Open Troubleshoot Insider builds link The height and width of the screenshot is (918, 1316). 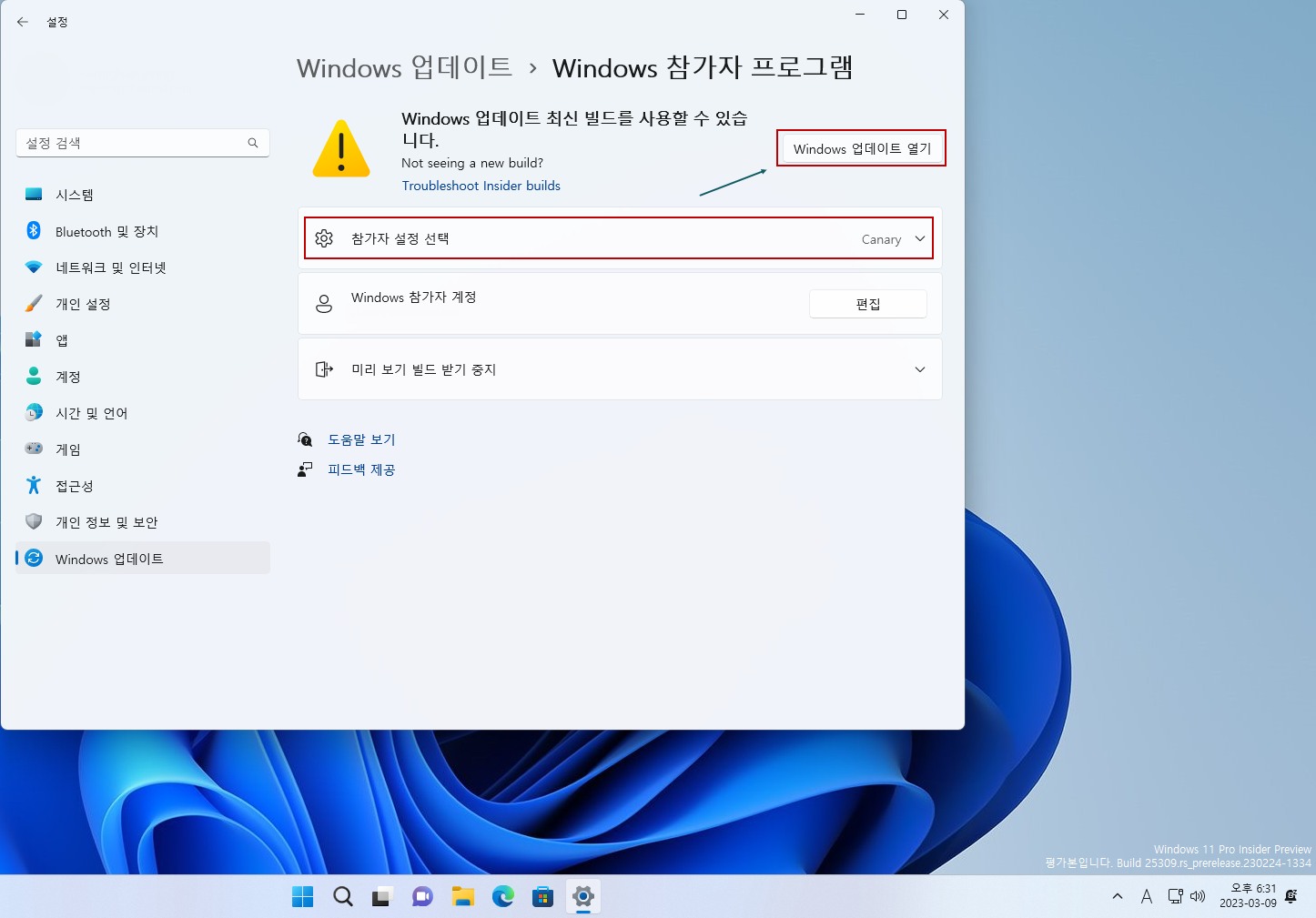pyautogui.click(x=481, y=186)
